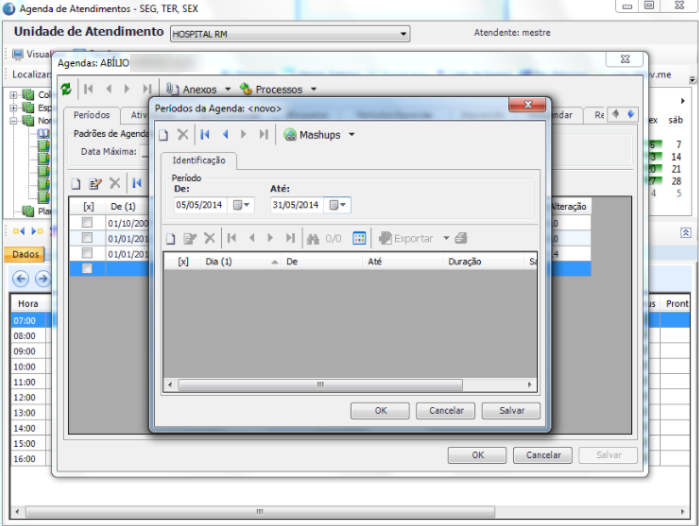Click OK in Períodos da Agenda dialog
Image resolution: width=699 pixels, height=526 pixels.
[380, 411]
